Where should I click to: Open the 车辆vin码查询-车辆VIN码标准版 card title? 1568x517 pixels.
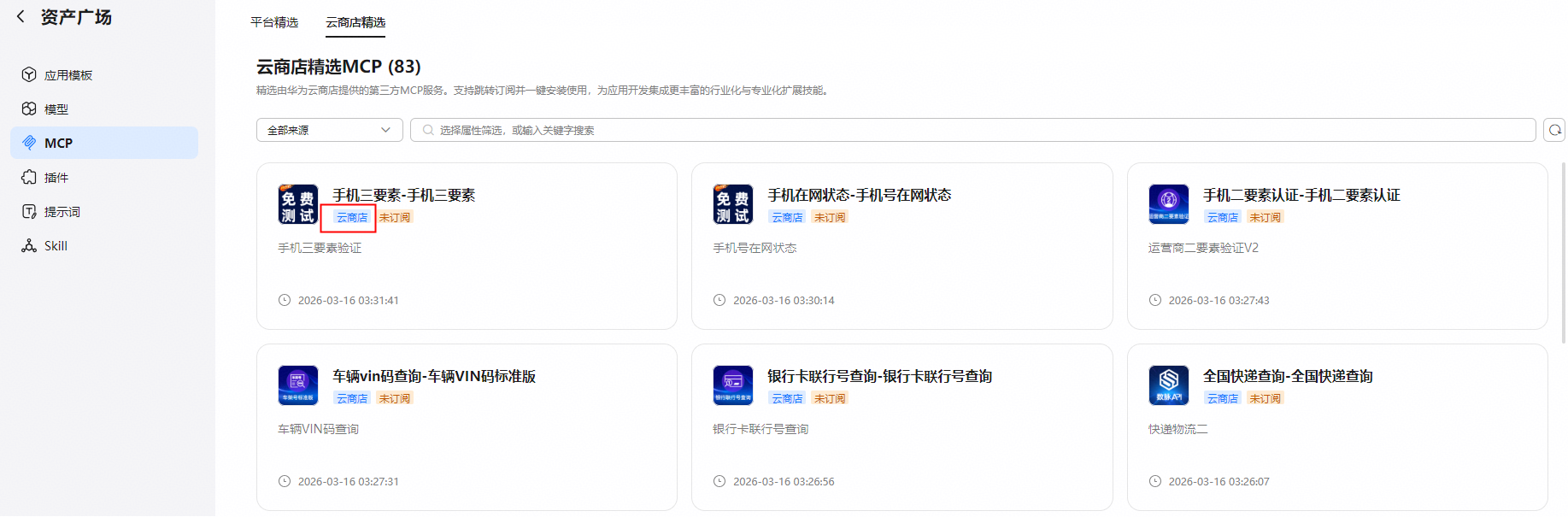[x=434, y=377]
